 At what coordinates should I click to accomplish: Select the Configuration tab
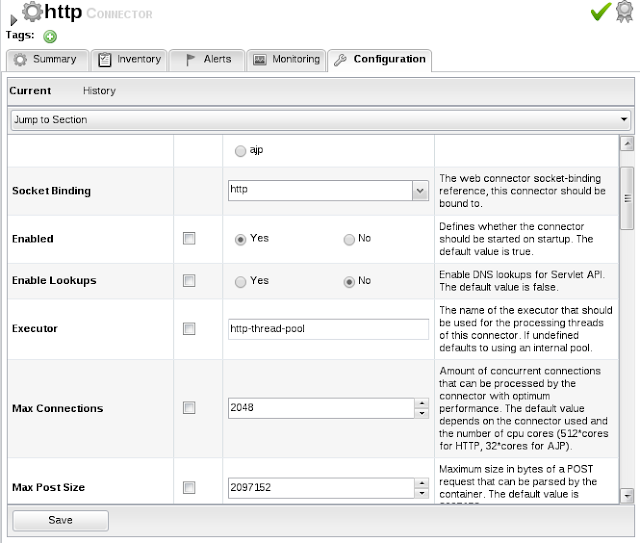click(379, 60)
